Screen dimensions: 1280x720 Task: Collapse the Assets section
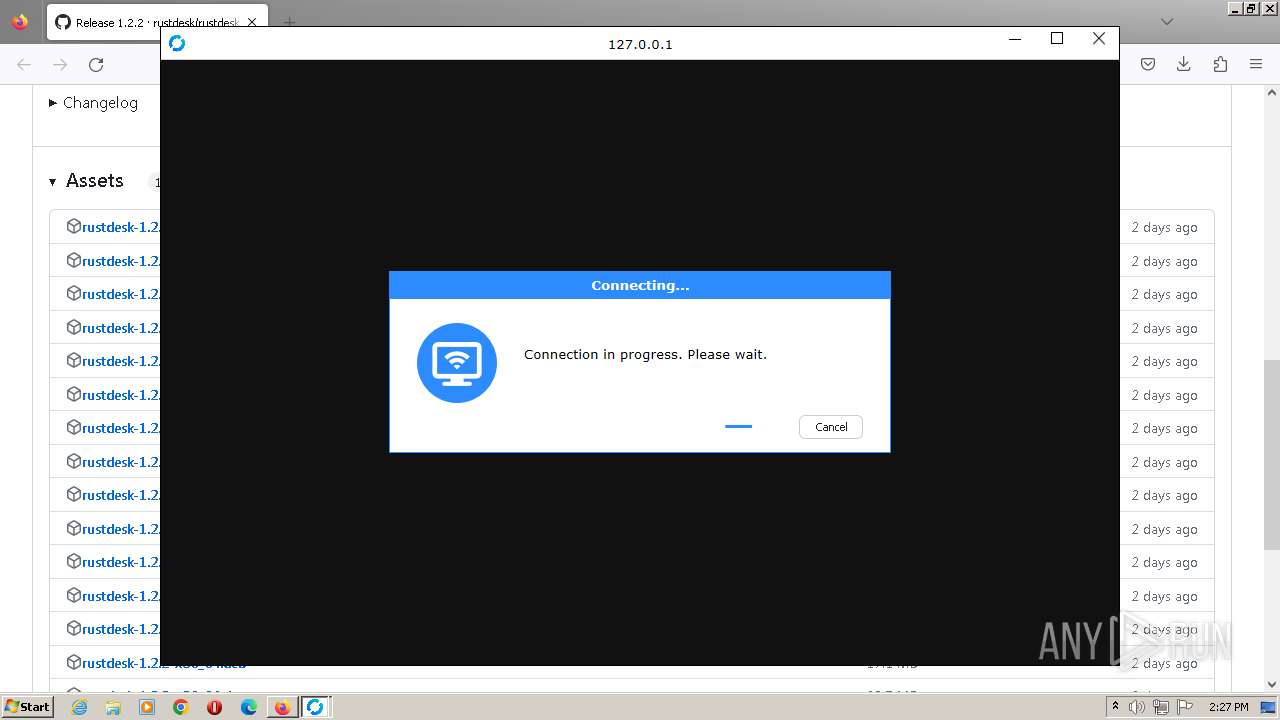click(x=86, y=181)
